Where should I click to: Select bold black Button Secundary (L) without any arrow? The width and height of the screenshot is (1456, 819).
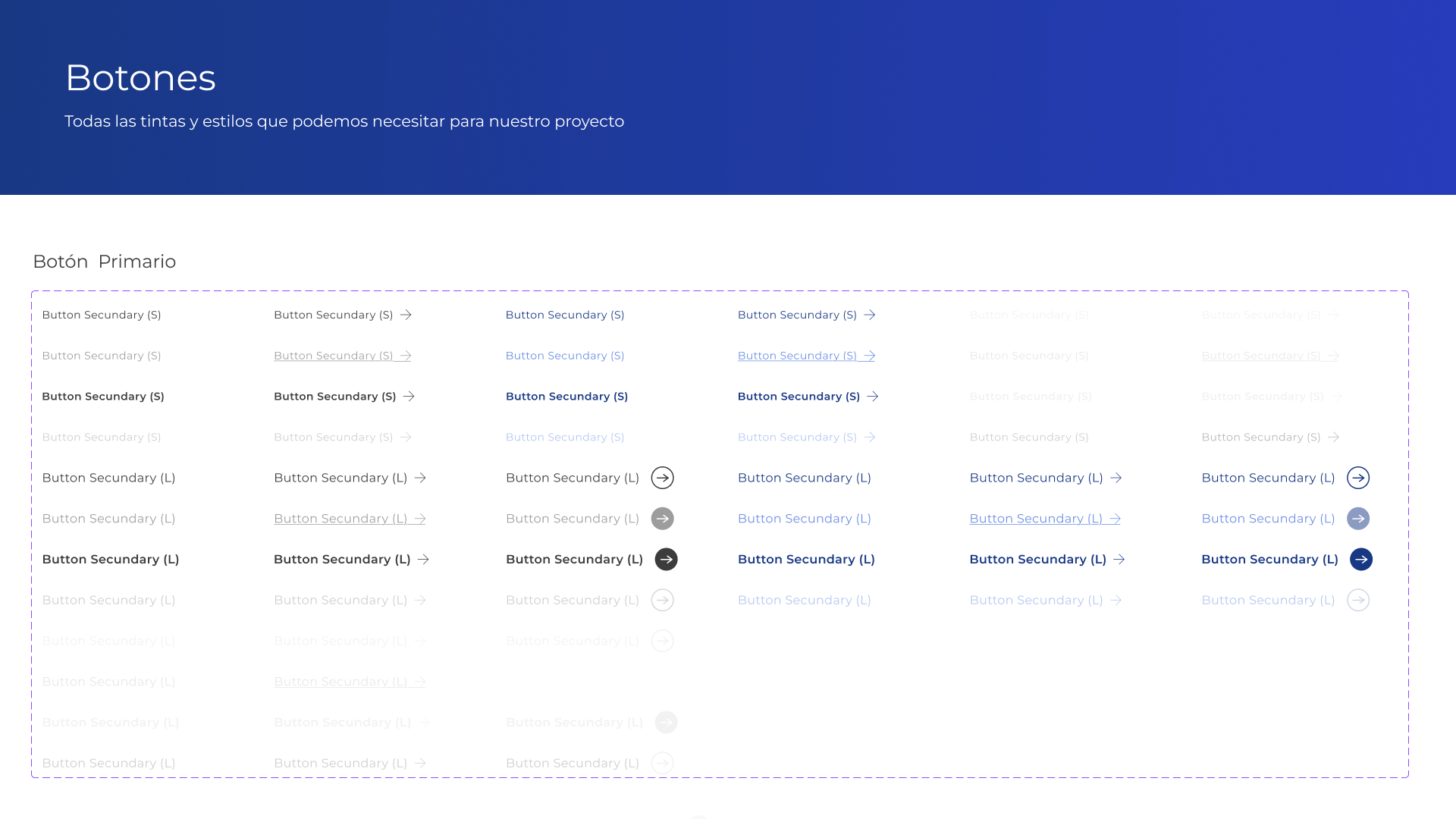[111, 560]
